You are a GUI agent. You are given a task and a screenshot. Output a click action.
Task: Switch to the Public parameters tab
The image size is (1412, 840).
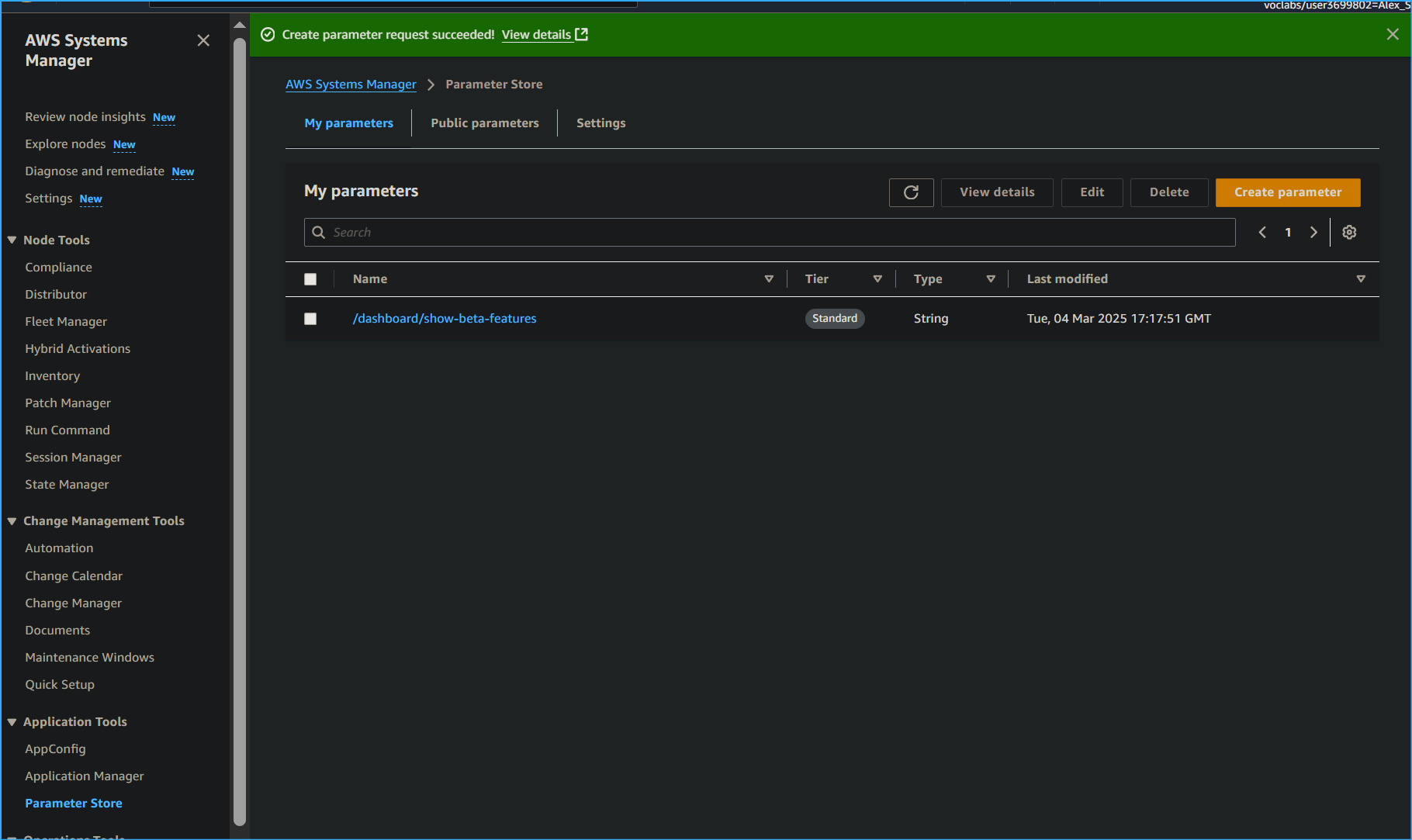tap(484, 123)
